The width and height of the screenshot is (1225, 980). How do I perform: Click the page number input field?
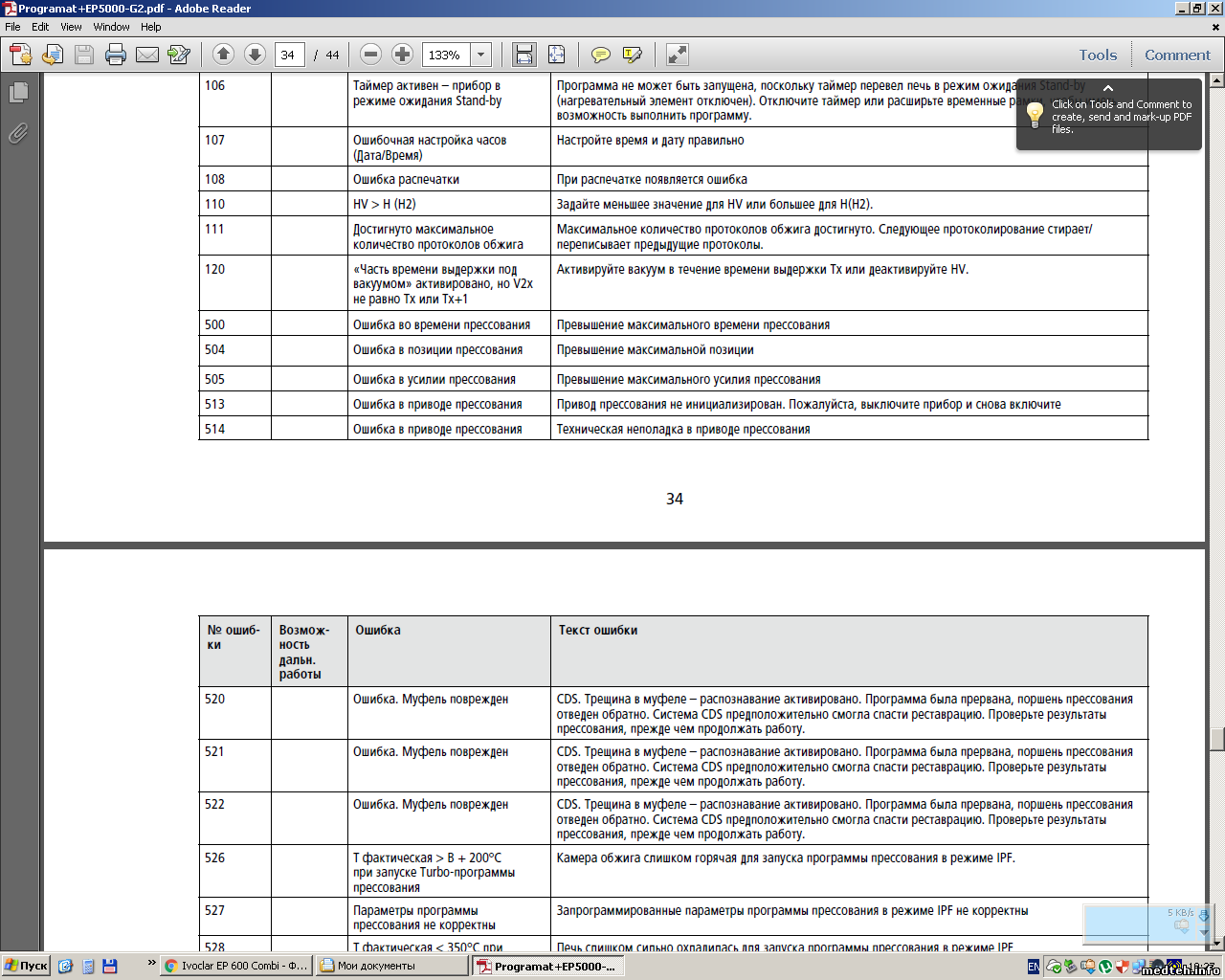[x=289, y=55]
